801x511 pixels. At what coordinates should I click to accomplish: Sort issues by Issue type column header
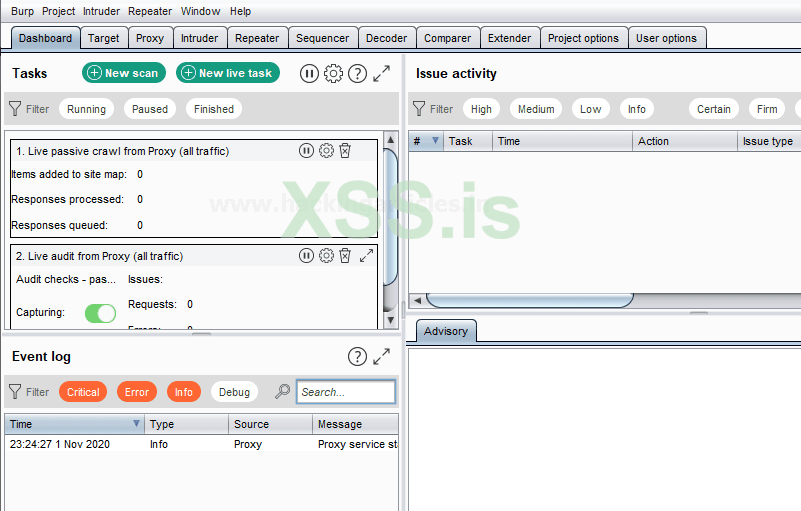tap(769, 141)
